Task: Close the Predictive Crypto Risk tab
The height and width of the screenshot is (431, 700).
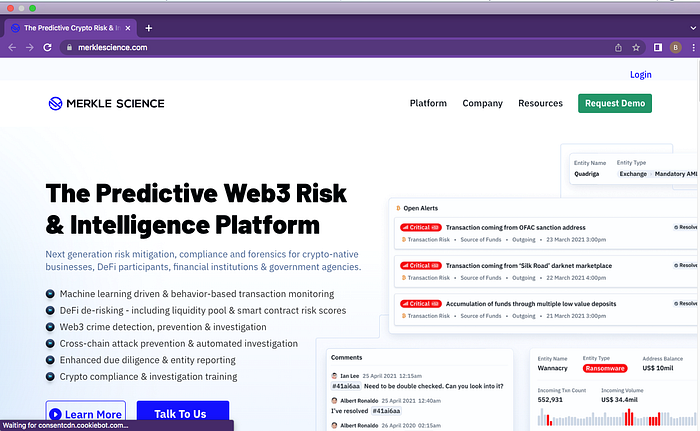Action: tap(128, 28)
